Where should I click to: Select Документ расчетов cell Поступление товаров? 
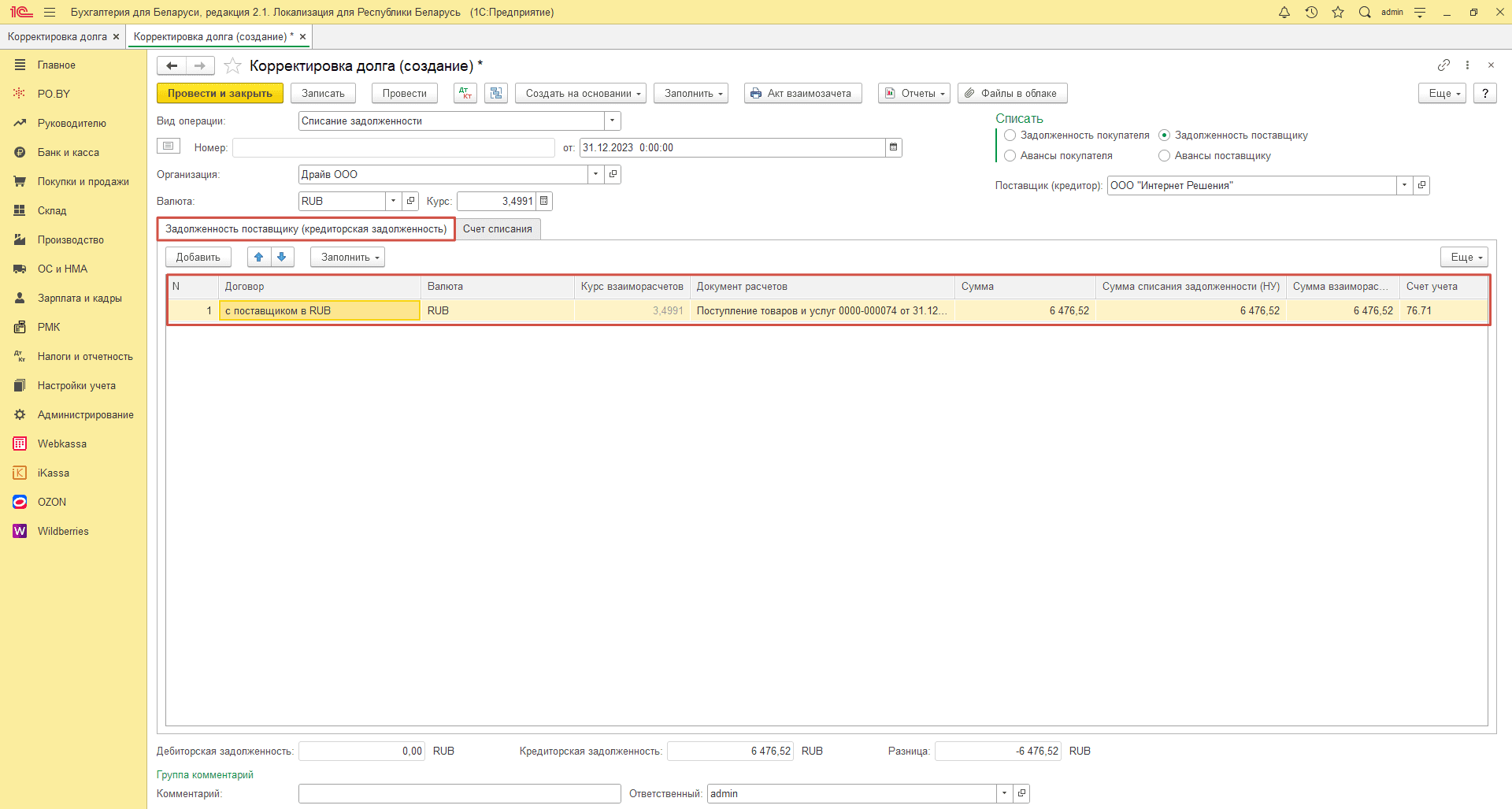pos(822,310)
